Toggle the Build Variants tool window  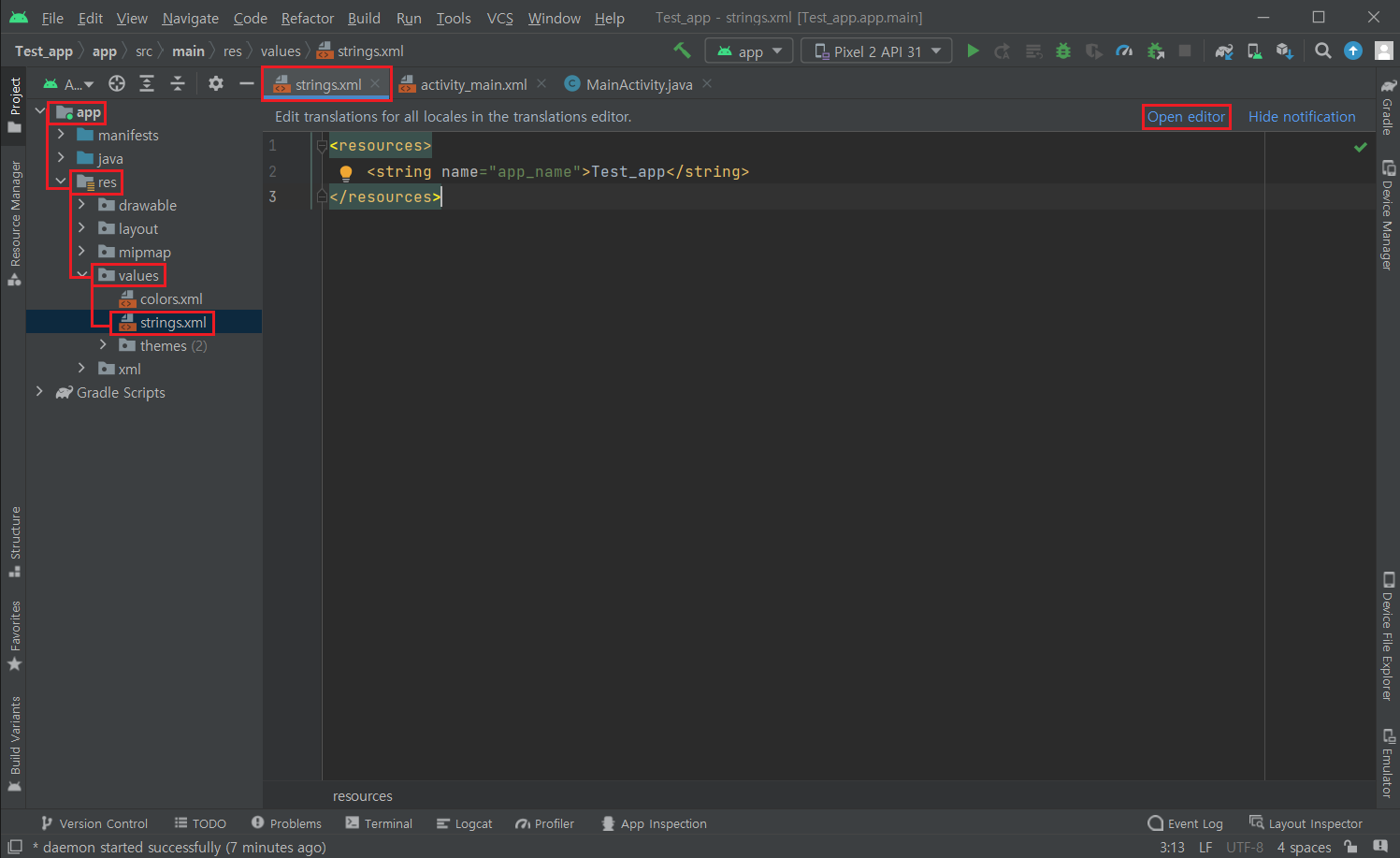pyautogui.click(x=14, y=745)
